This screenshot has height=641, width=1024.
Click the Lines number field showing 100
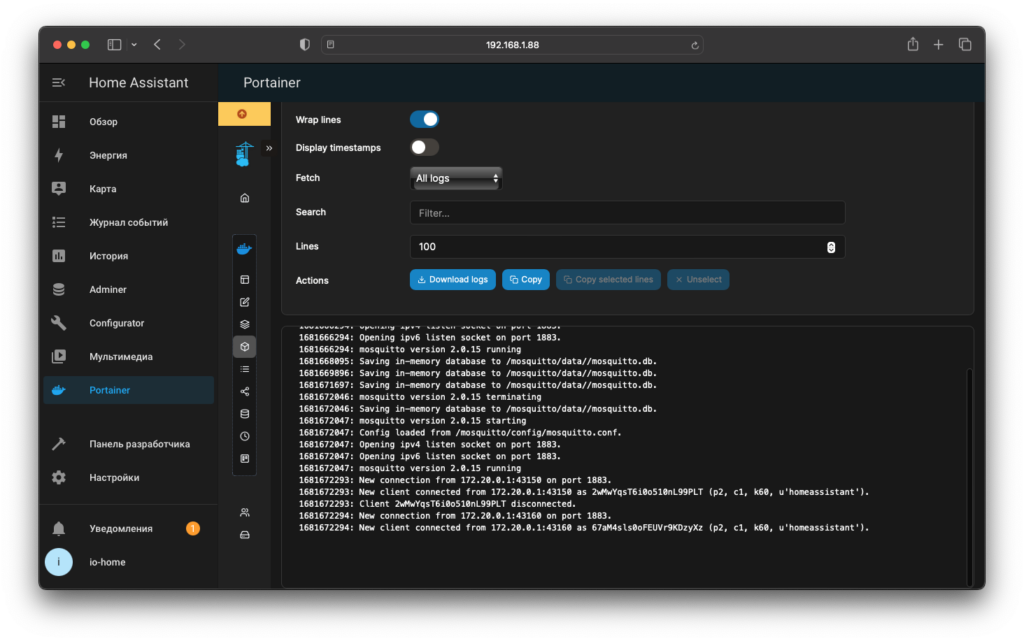pyautogui.click(x=628, y=247)
